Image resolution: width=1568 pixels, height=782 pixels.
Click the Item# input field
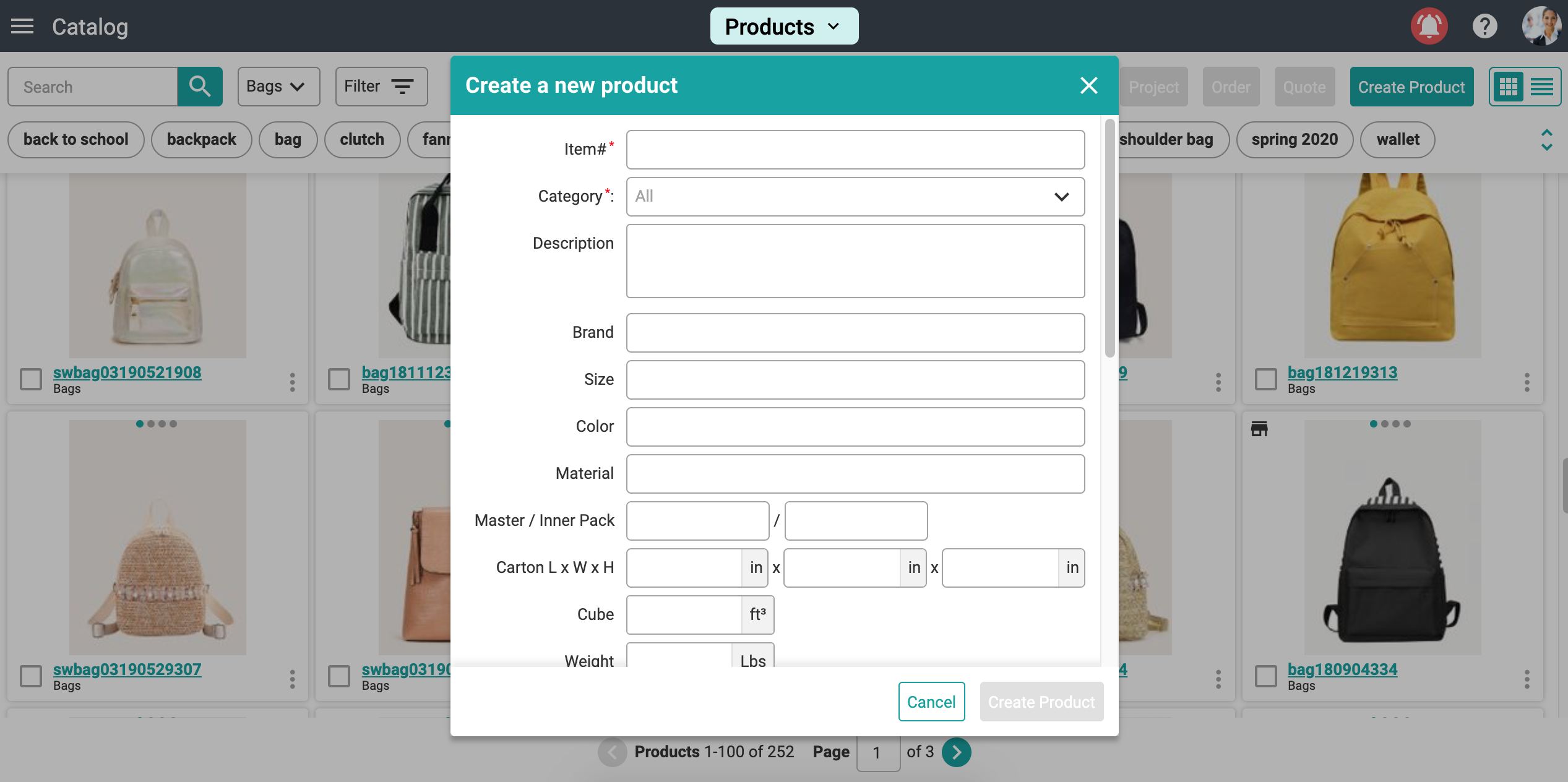click(x=855, y=150)
